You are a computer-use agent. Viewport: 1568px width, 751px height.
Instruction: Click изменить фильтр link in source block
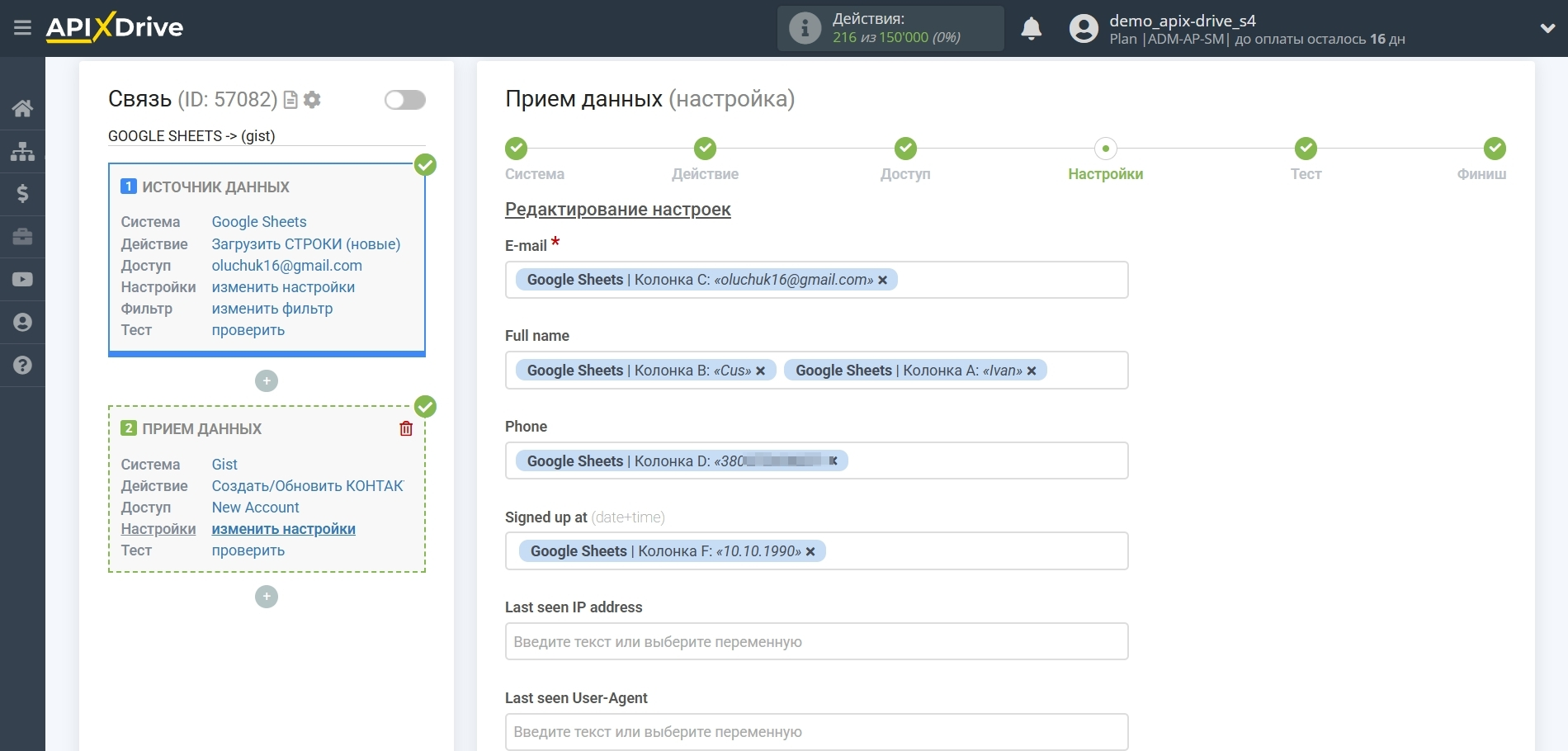tap(272, 309)
